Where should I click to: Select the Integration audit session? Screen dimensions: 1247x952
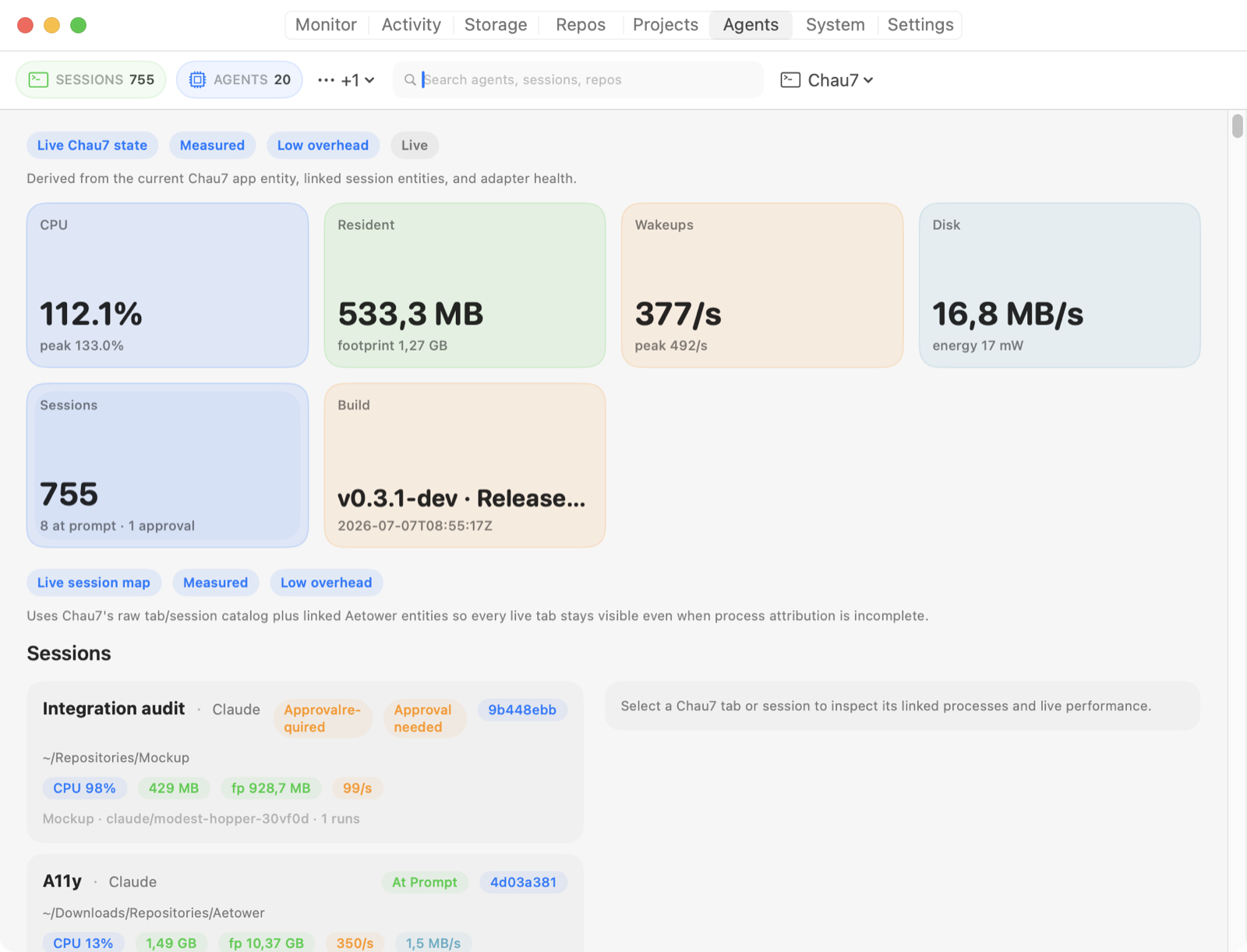(x=305, y=762)
